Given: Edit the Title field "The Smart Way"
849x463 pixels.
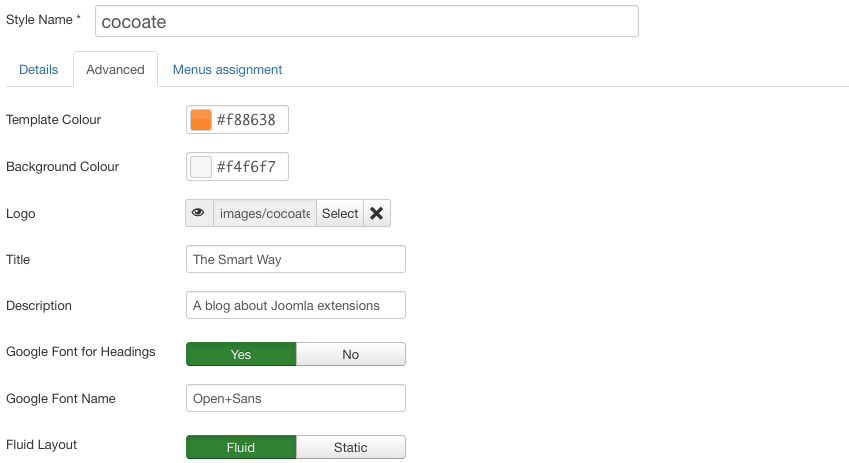Looking at the screenshot, I should click(x=296, y=259).
